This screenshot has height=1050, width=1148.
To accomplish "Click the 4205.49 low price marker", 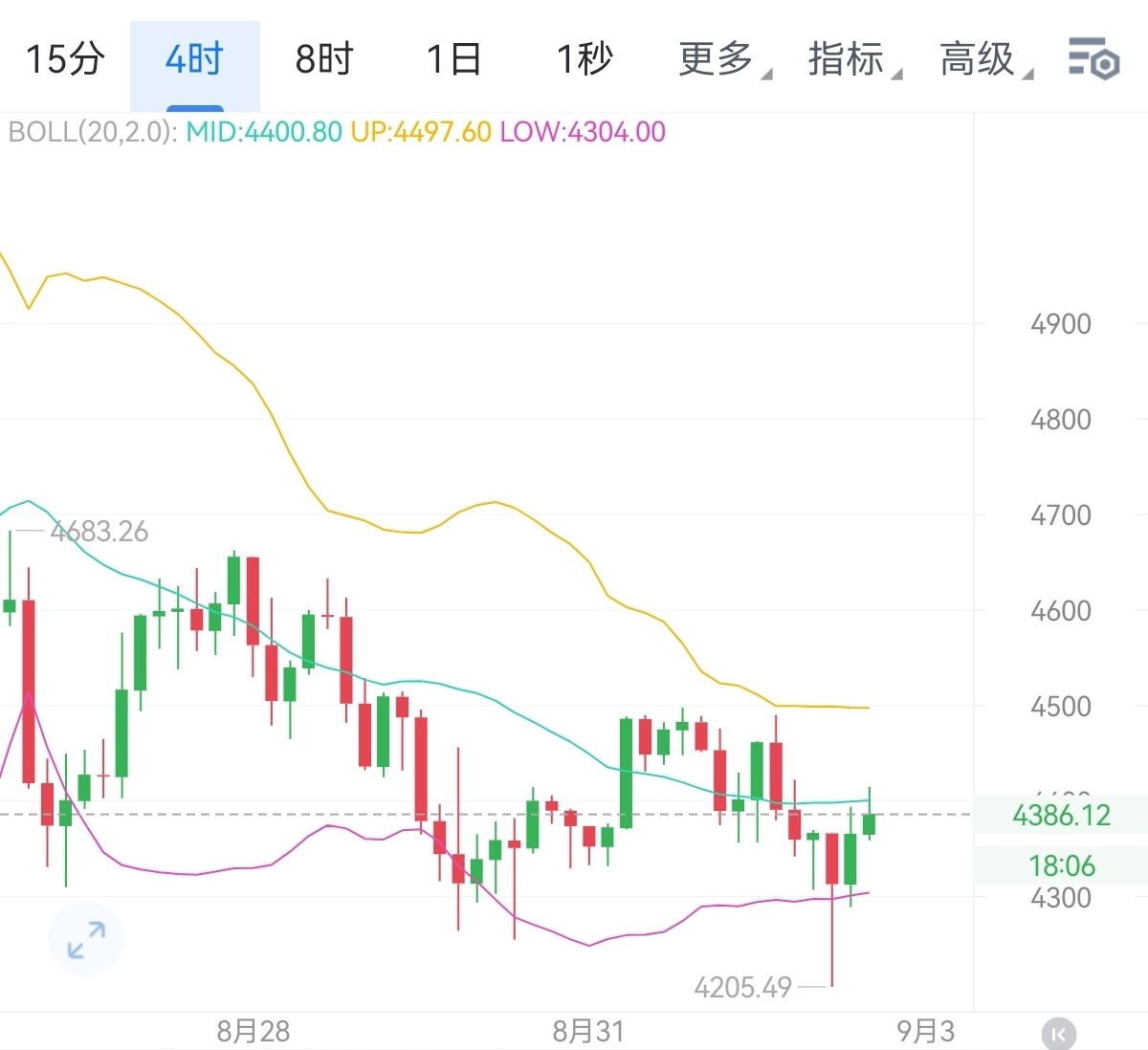I will 743,987.
